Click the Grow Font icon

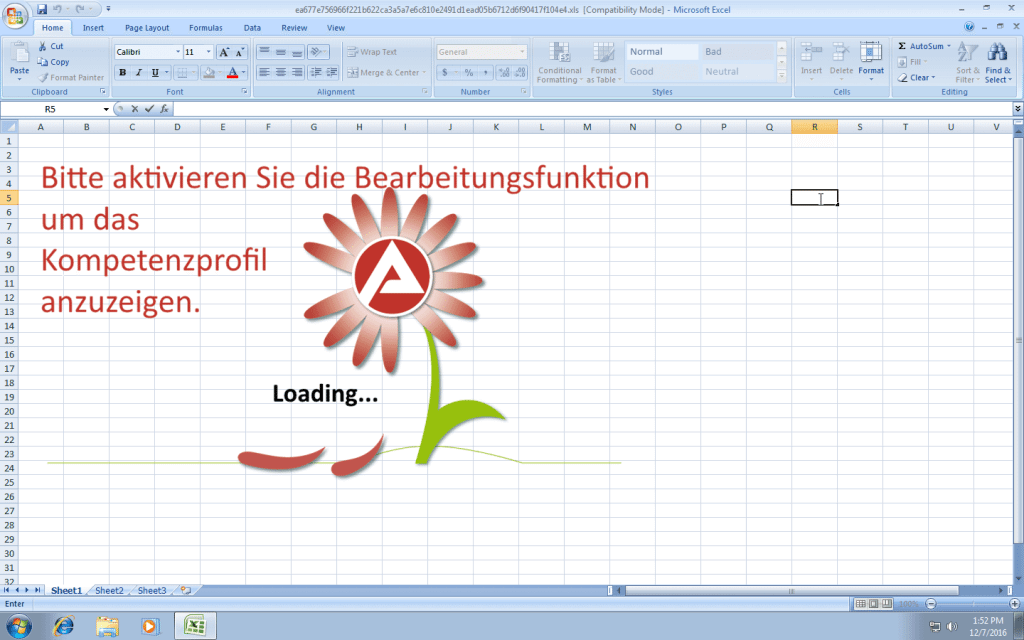click(x=224, y=52)
